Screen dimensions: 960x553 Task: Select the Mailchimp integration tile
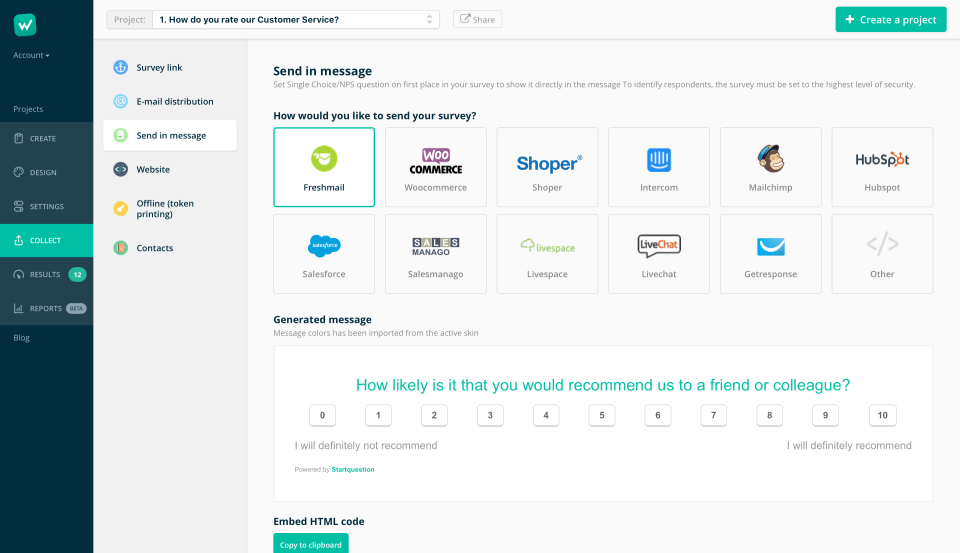(770, 167)
